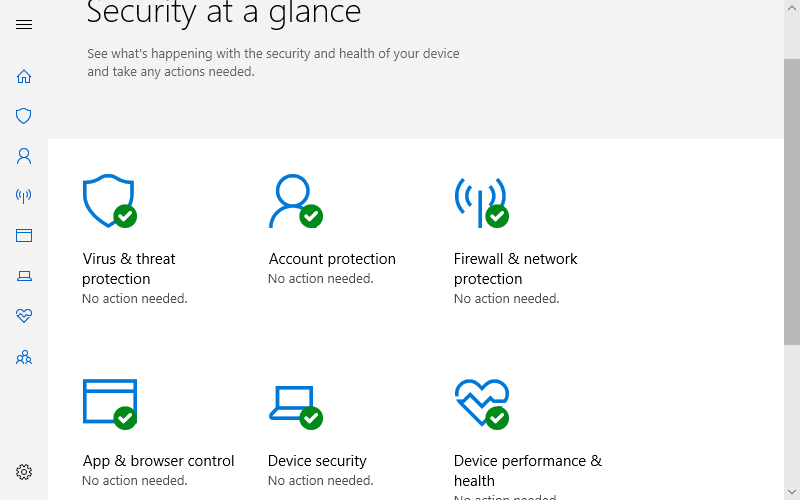The image size is (800, 500).
Task: Open Firewall & network antenna sidebar icon
Action: pos(24,195)
